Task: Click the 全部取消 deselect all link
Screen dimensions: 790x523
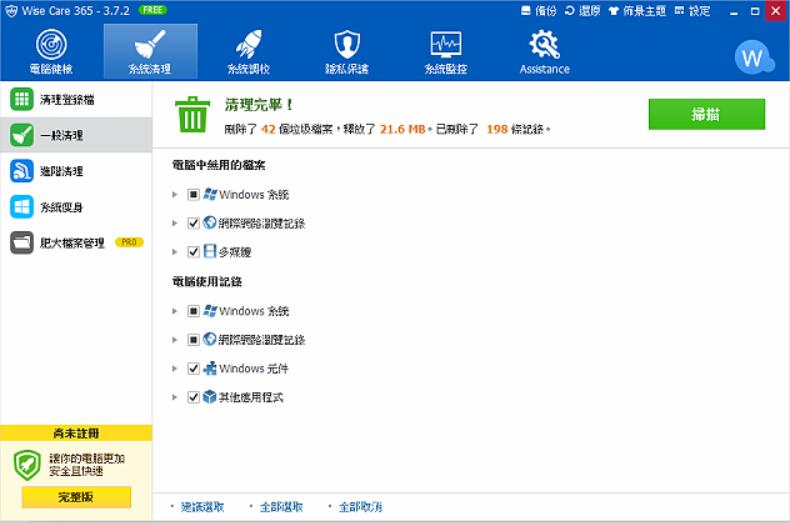Action: click(360, 507)
